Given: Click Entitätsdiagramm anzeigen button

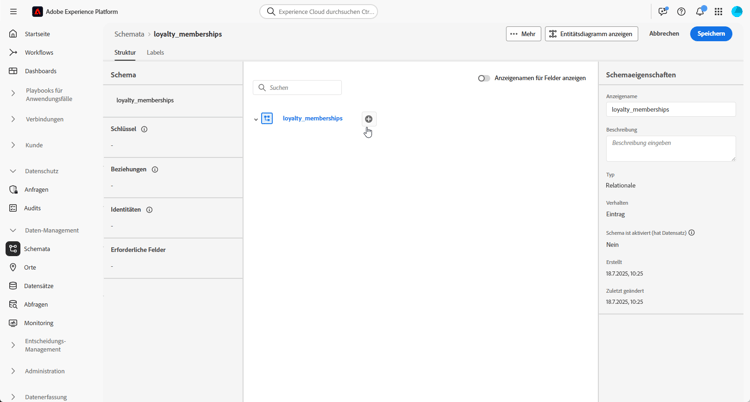Looking at the screenshot, I should (591, 33).
